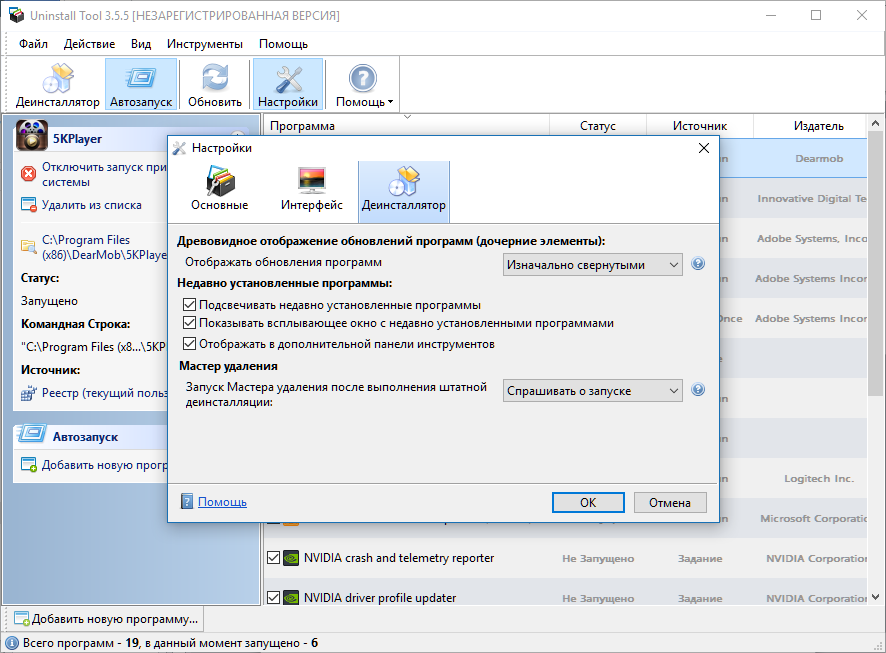
Task: Open the Инструменты menu
Action: point(205,44)
